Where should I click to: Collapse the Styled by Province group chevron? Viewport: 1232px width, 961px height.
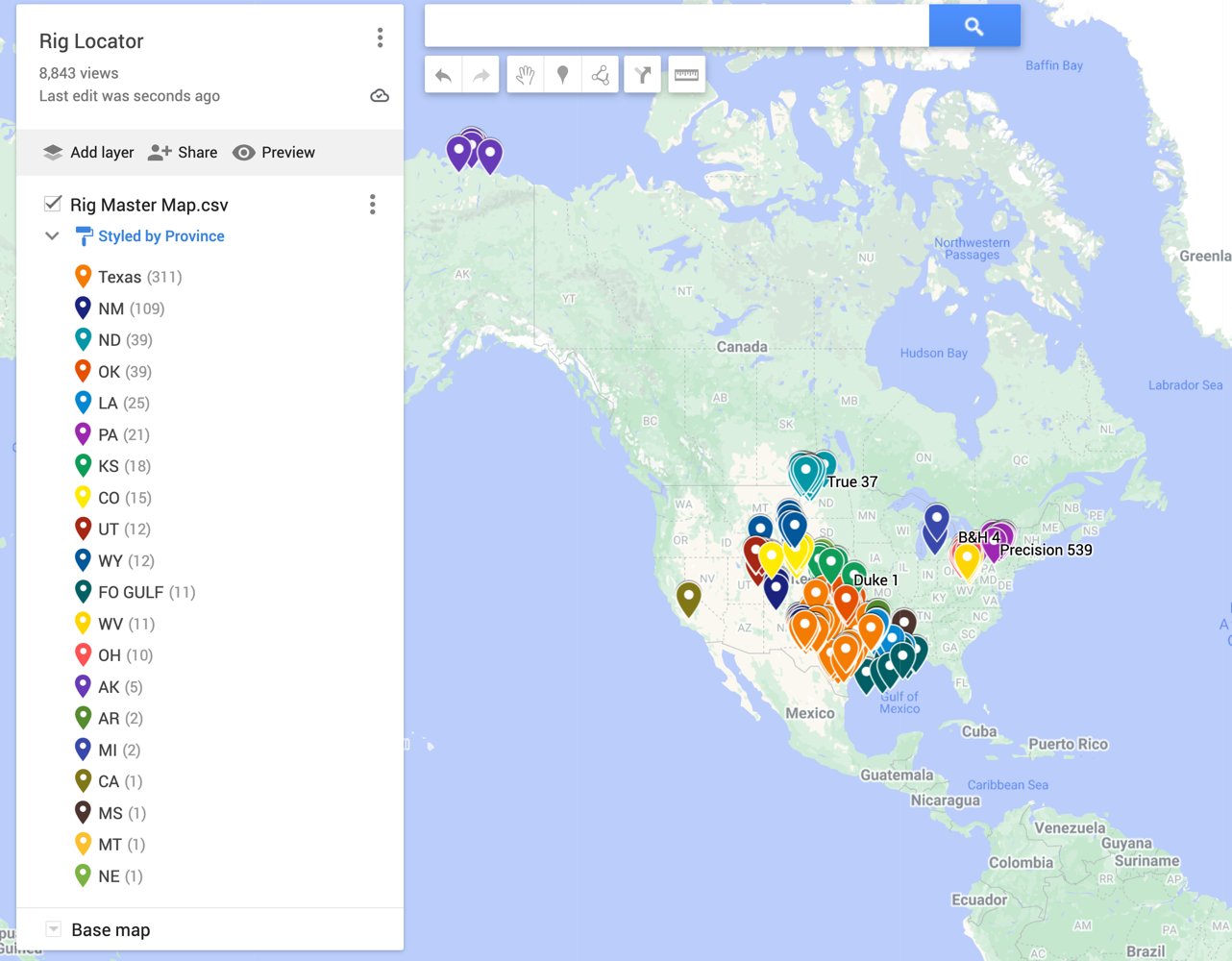click(52, 235)
